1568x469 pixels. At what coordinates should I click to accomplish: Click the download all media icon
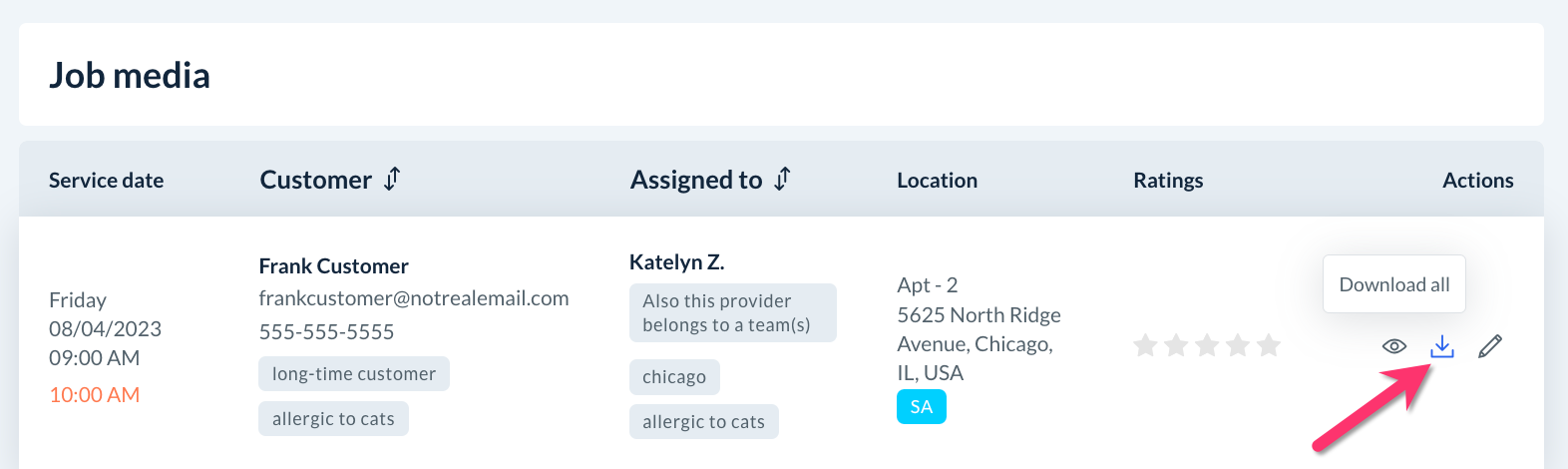point(1442,346)
